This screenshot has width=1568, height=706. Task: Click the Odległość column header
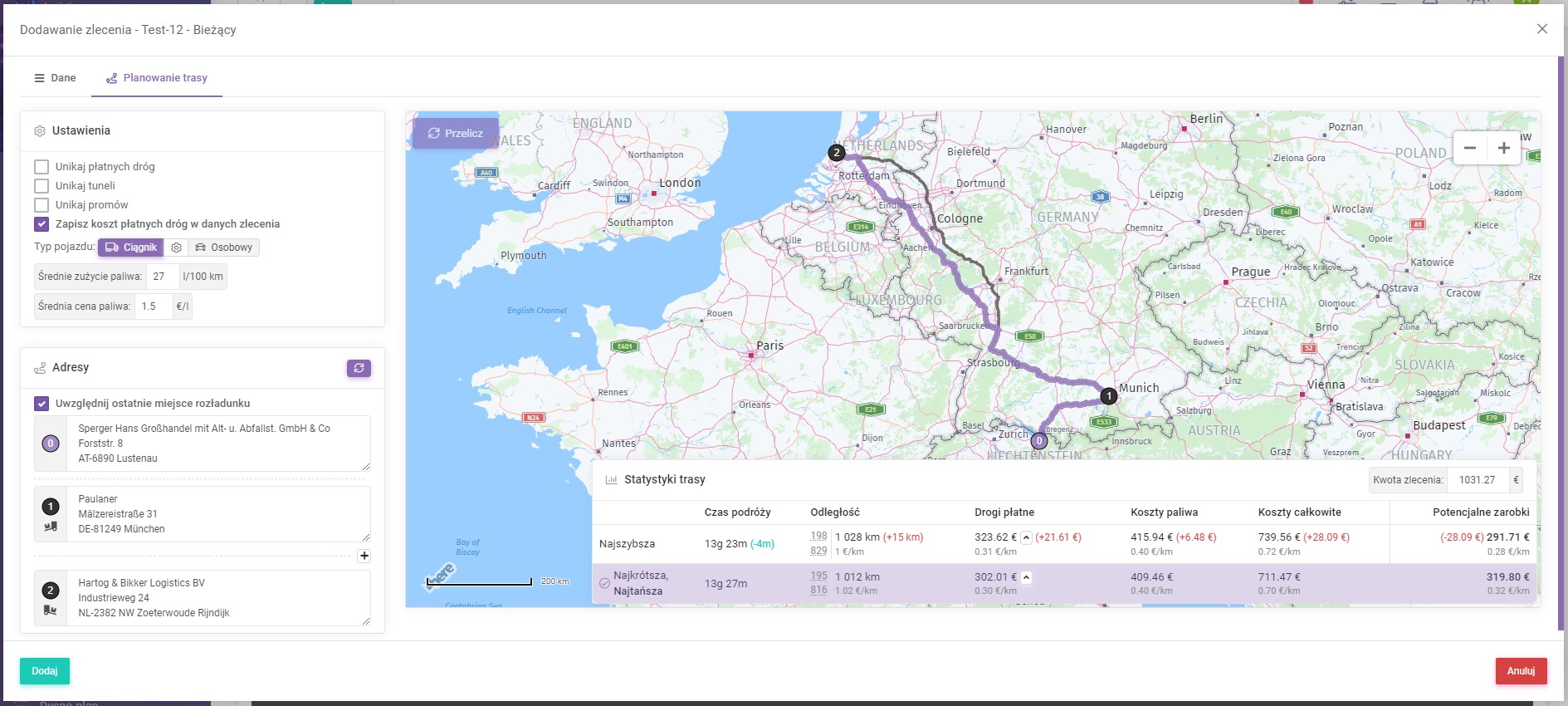(835, 512)
